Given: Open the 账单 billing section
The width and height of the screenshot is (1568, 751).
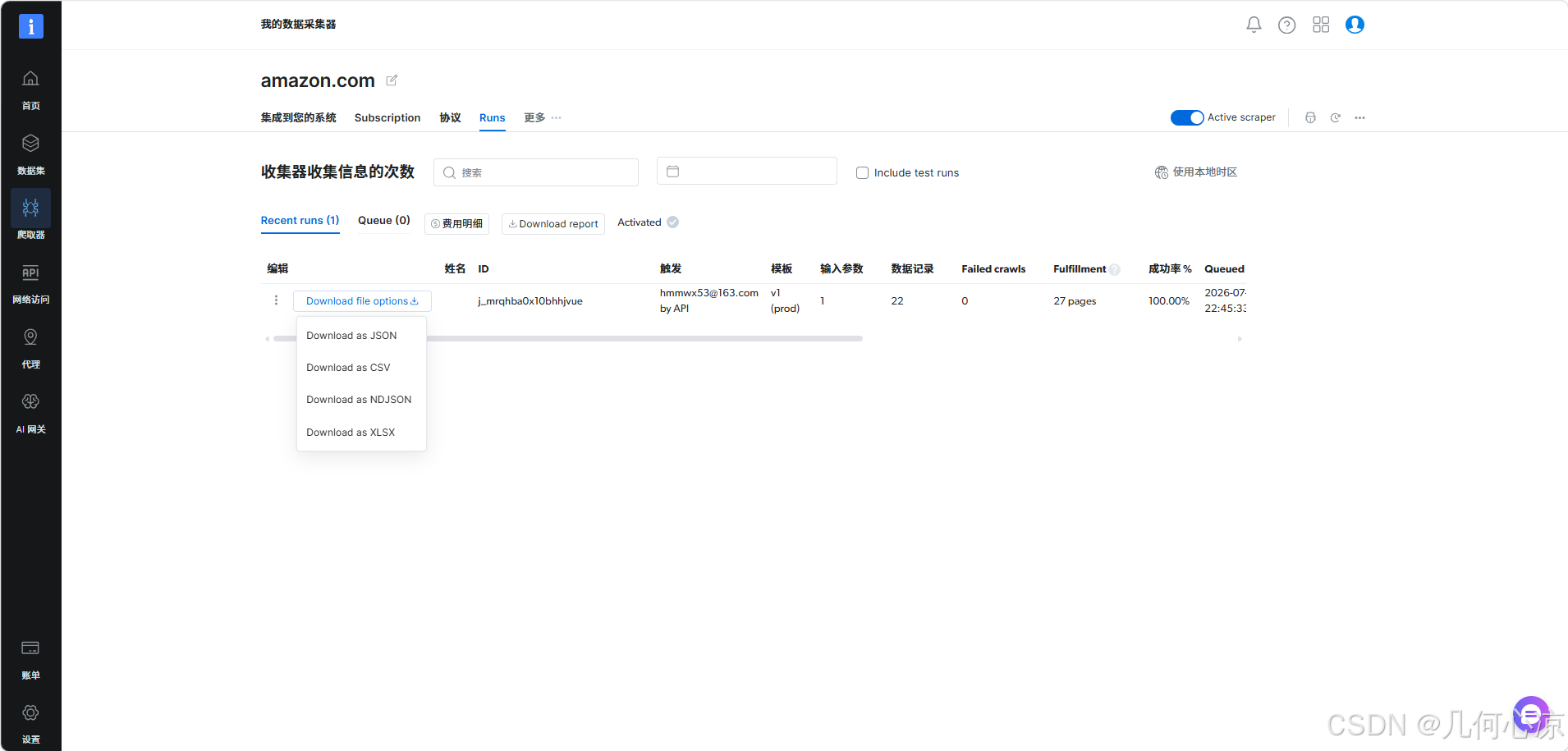Looking at the screenshot, I should click(30, 659).
